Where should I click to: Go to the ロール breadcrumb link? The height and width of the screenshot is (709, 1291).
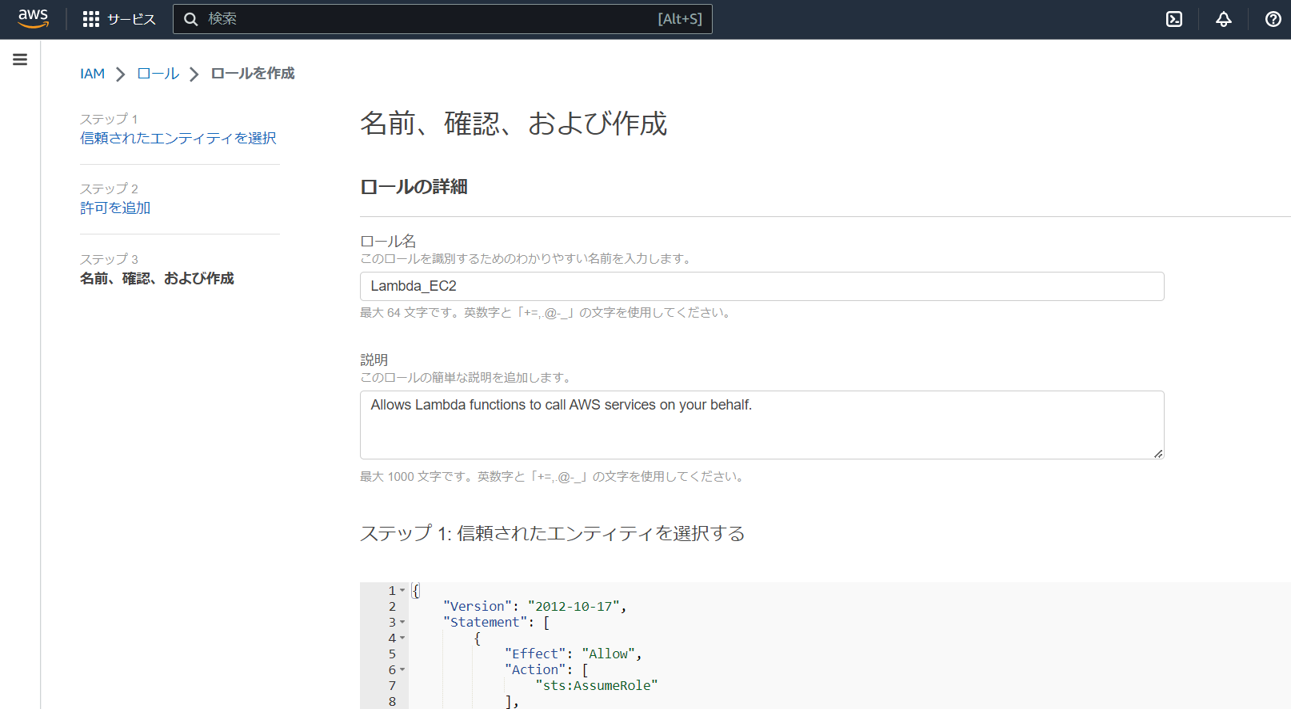(157, 74)
